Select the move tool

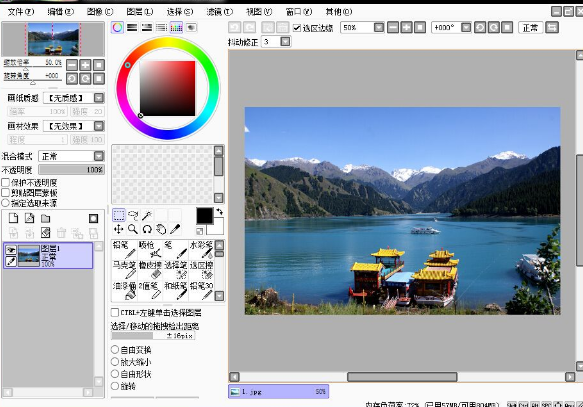pos(119,229)
